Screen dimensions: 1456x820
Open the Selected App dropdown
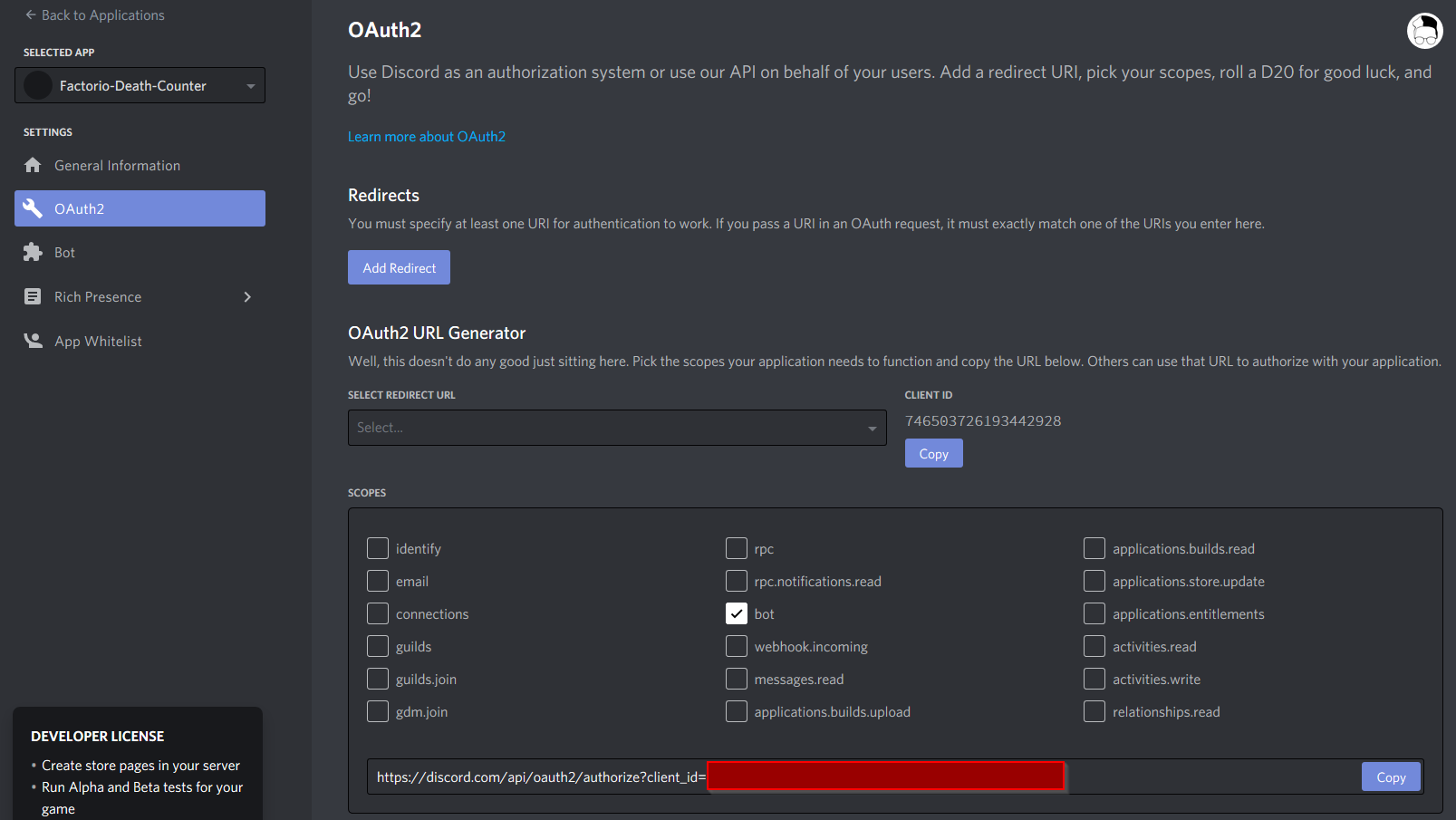pyautogui.click(x=140, y=85)
